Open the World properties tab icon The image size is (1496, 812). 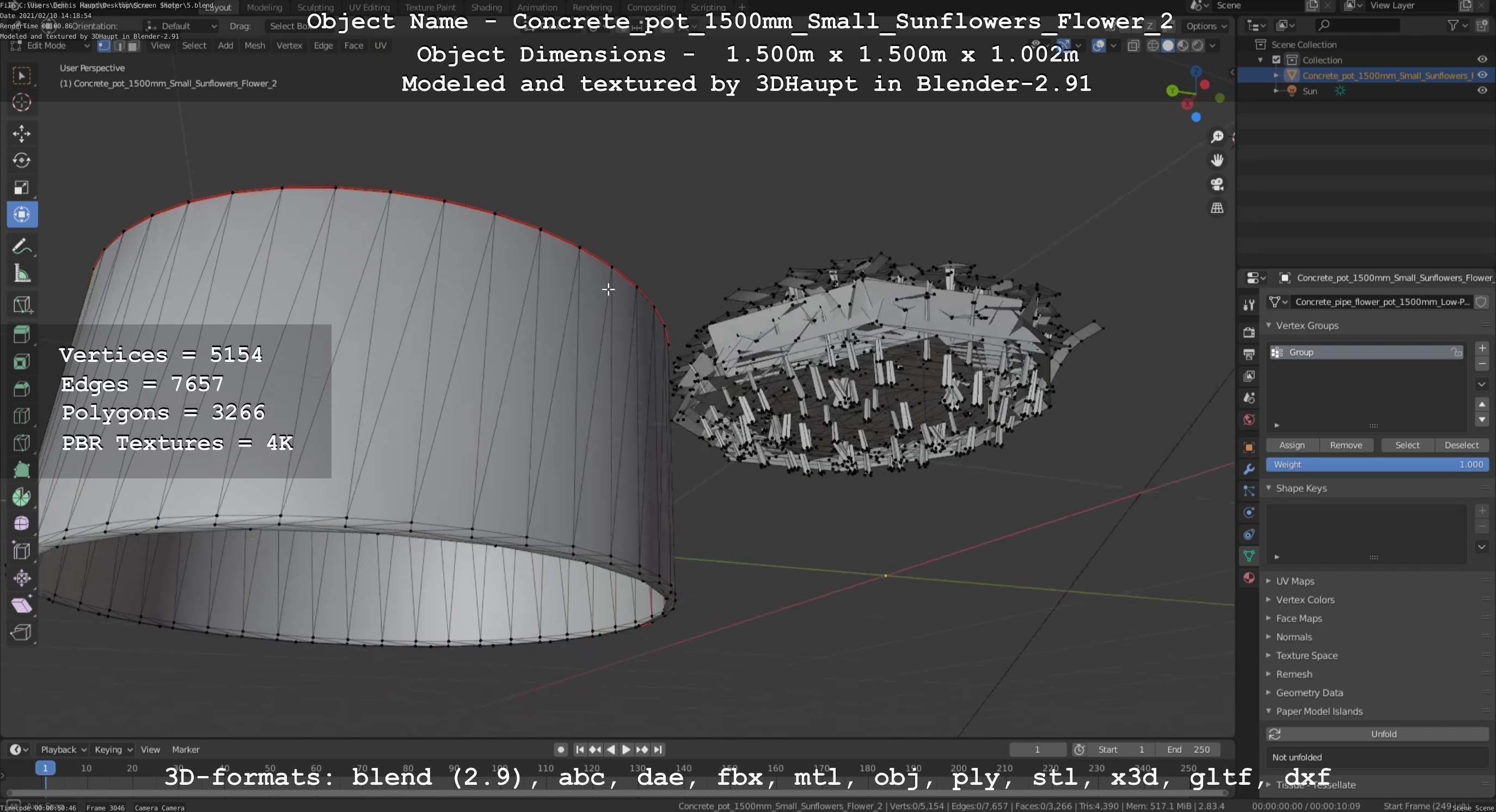coord(1249,420)
